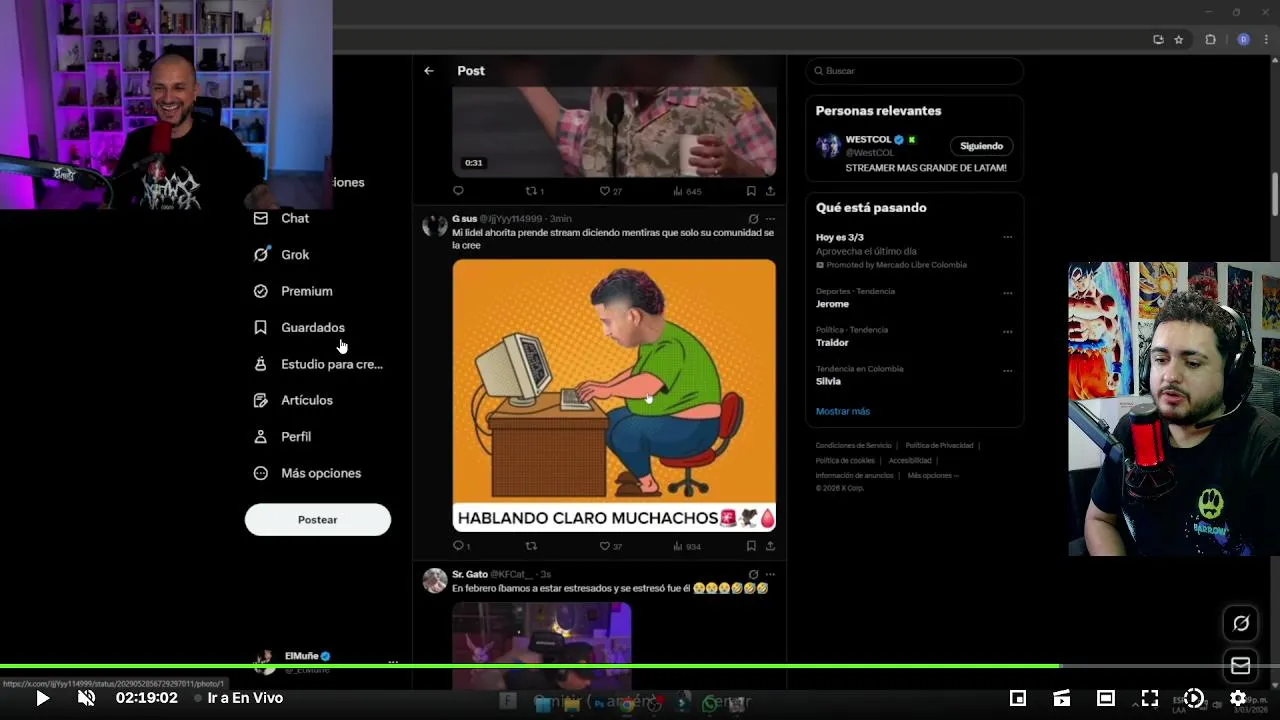Open the video player settings gear
Screen dimensions: 1280x720
click(x=1238, y=698)
